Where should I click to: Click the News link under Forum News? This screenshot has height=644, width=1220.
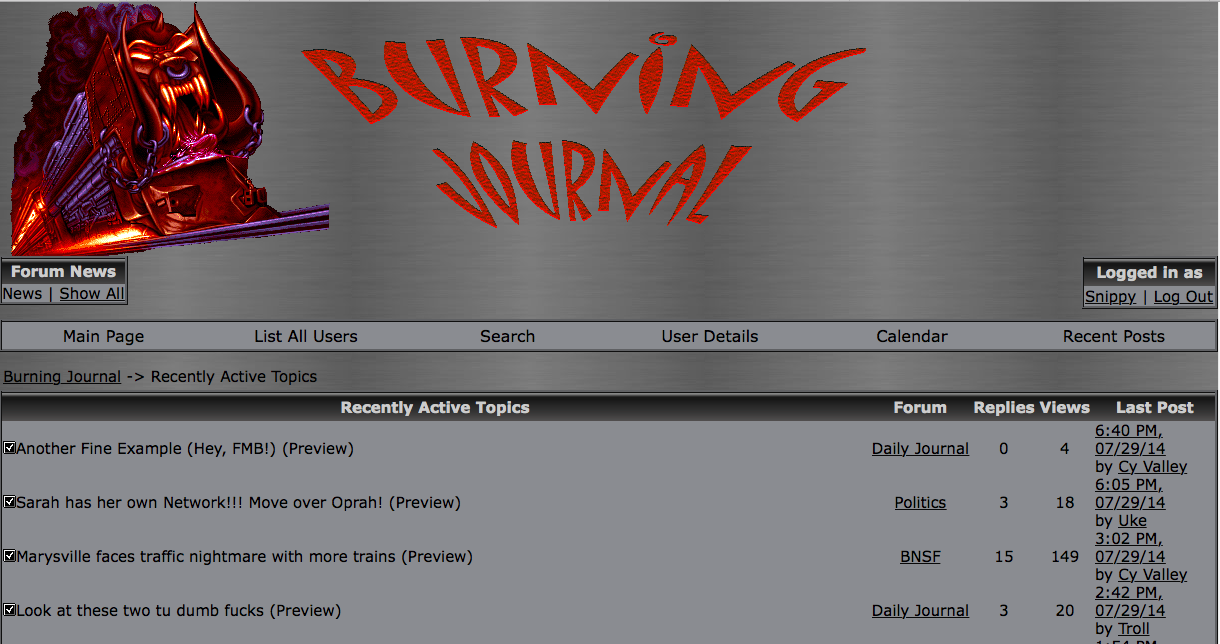(x=22, y=294)
